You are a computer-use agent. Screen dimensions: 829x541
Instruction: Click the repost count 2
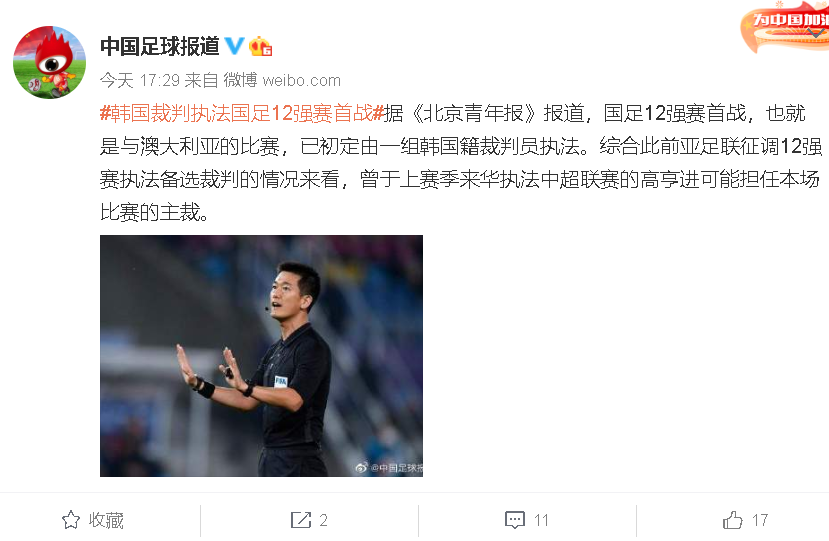pos(324,520)
